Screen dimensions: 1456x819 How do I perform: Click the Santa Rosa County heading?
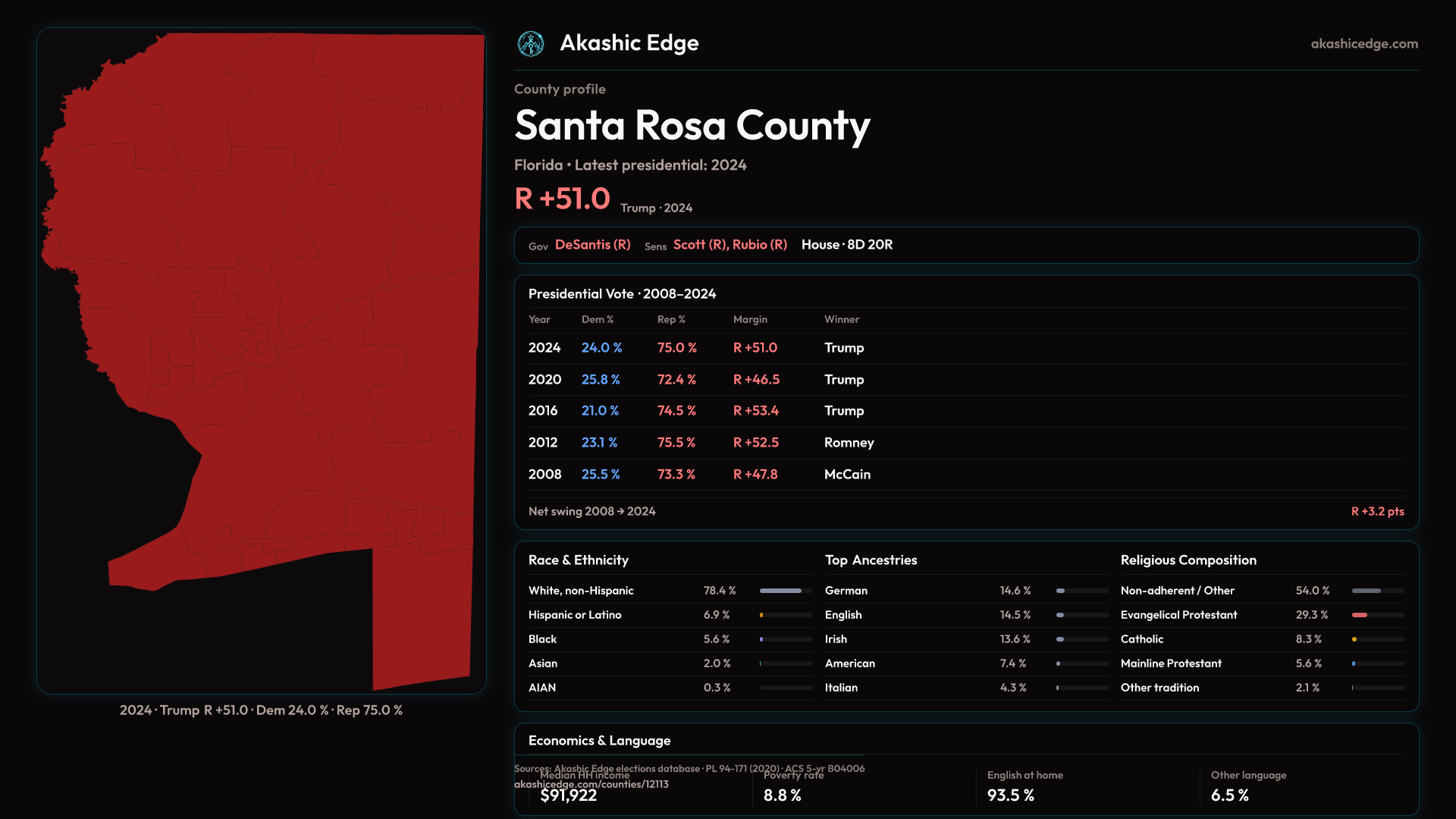click(692, 125)
